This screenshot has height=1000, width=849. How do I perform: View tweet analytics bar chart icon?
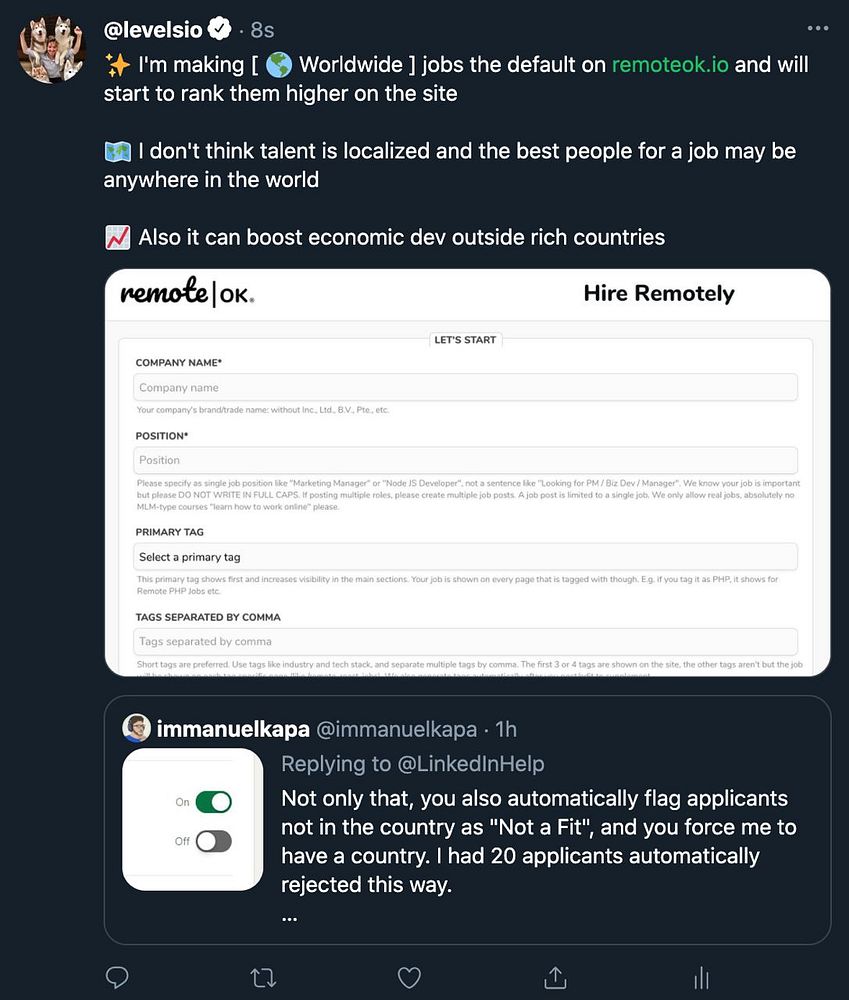tap(701, 977)
